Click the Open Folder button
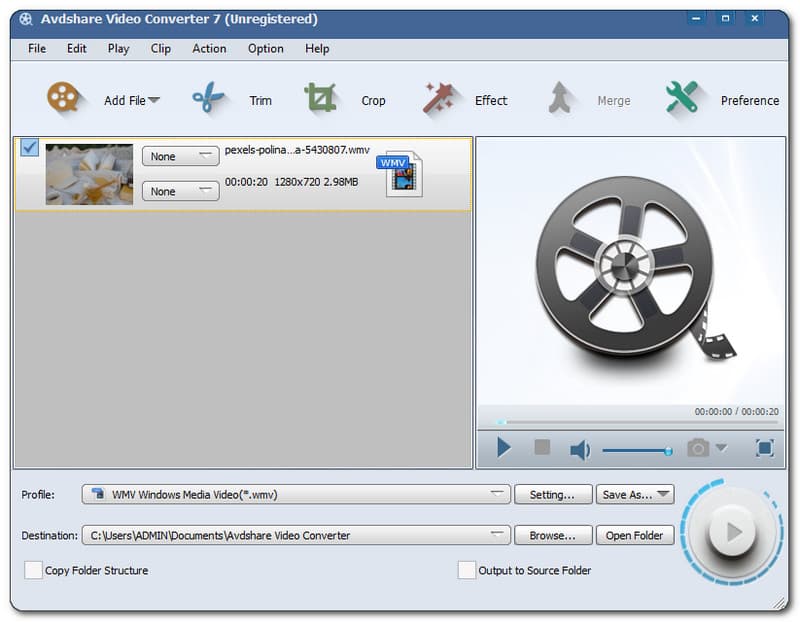 tap(635, 535)
